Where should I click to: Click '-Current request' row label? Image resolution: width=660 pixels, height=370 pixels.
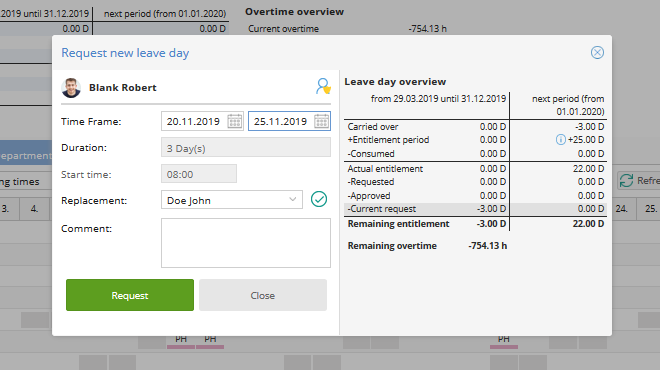coord(381,209)
